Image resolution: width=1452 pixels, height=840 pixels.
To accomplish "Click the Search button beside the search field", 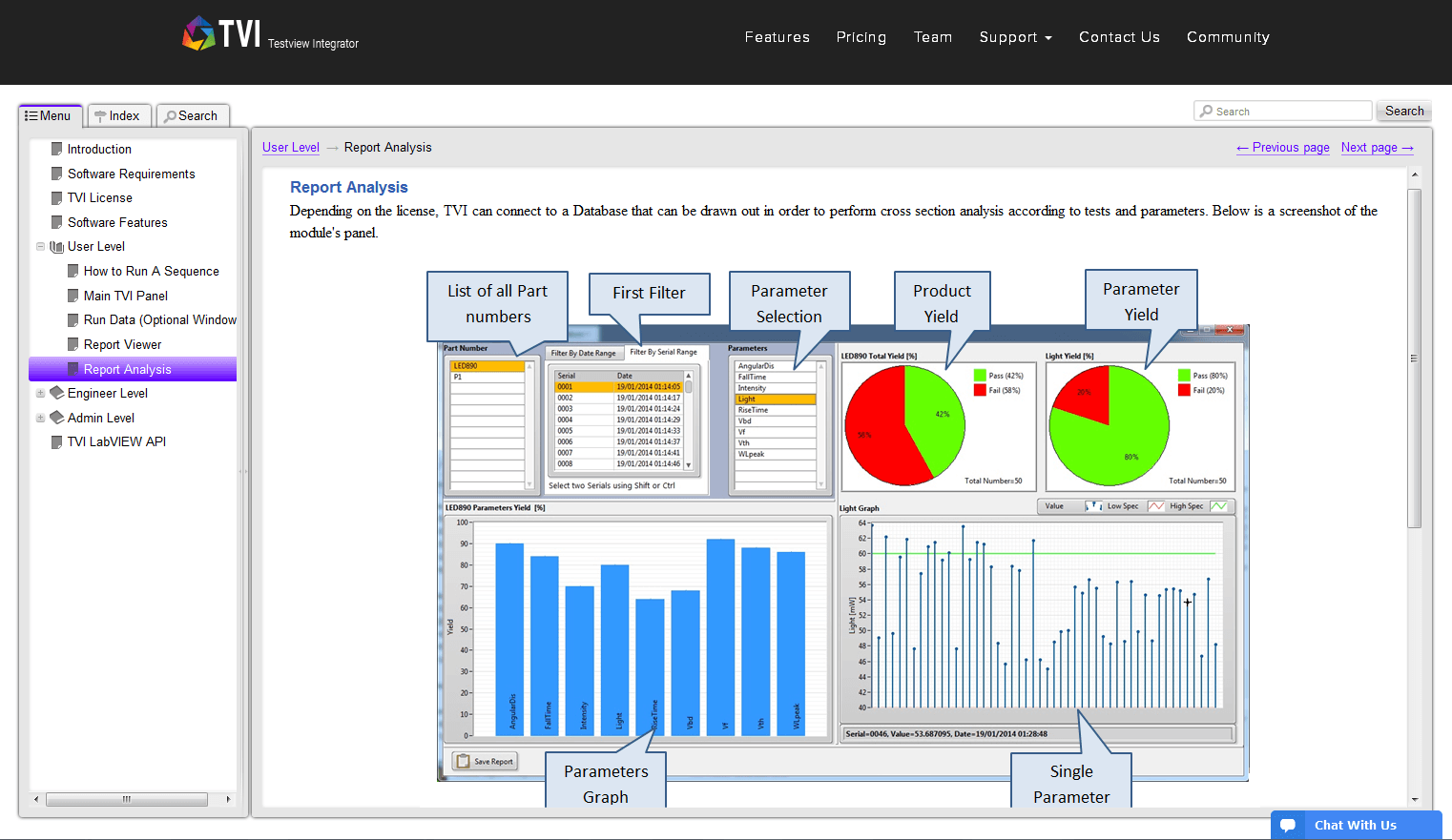I will [x=1404, y=111].
